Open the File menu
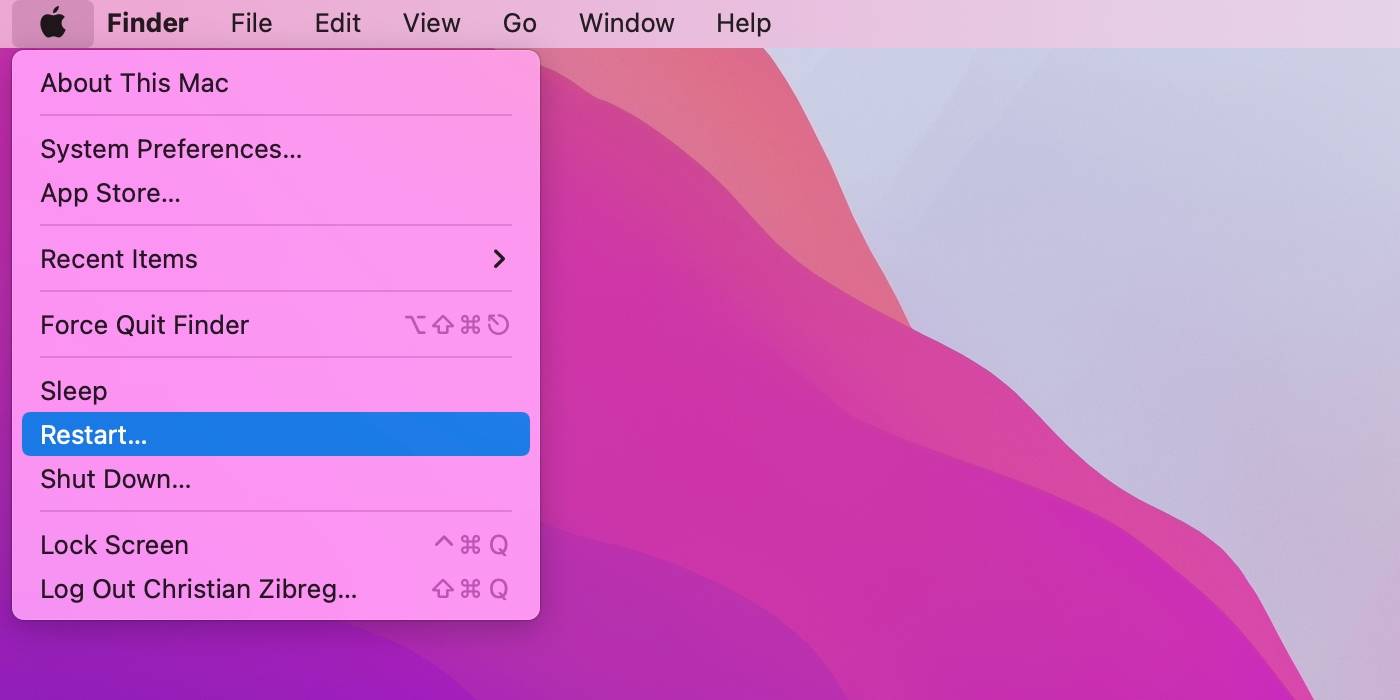Image resolution: width=1400 pixels, height=700 pixels. [x=251, y=23]
